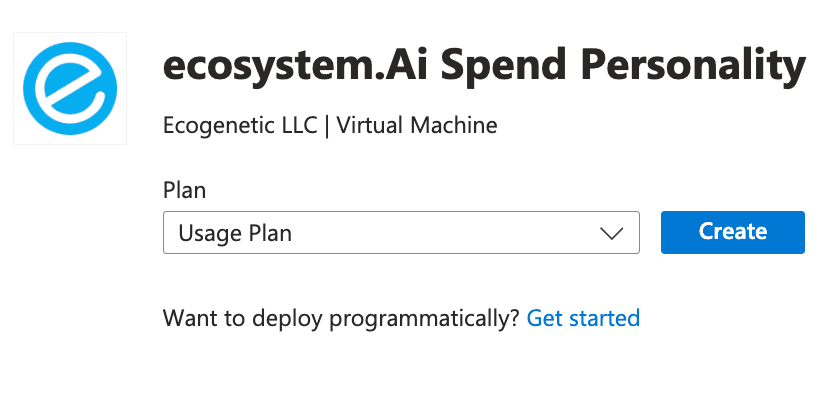Click the 'Want to deploy programmatically?' text
Image resolution: width=816 pixels, height=400 pixels.
tap(341, 318)
